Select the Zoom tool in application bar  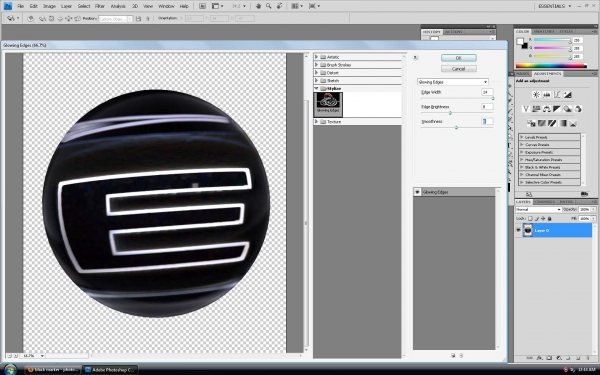(269, 6)
